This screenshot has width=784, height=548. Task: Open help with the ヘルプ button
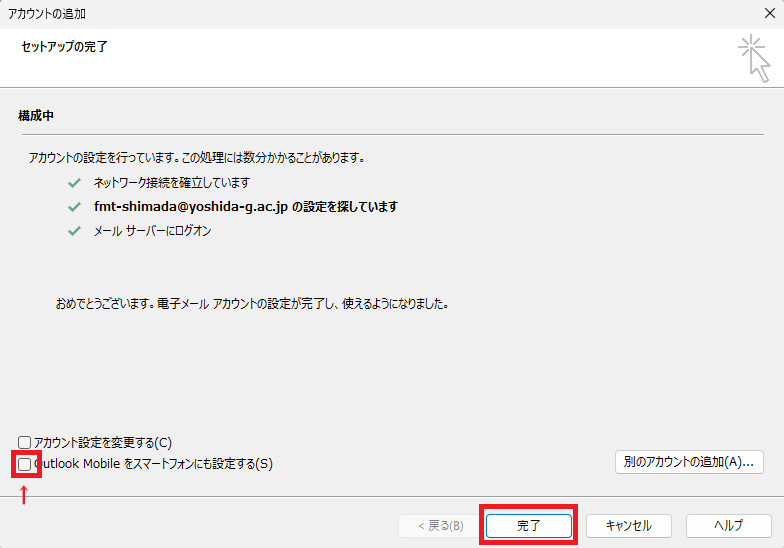point(728,525)
